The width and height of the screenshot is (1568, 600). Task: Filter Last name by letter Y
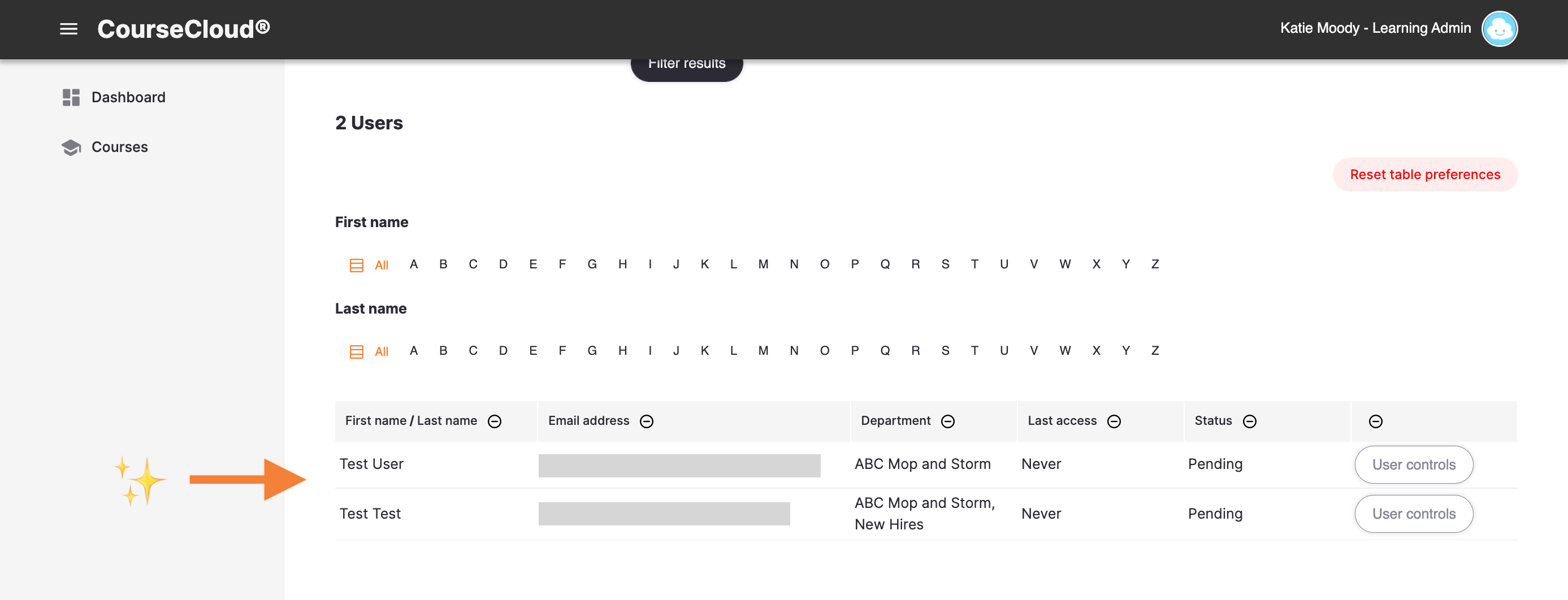[1126, 350]
